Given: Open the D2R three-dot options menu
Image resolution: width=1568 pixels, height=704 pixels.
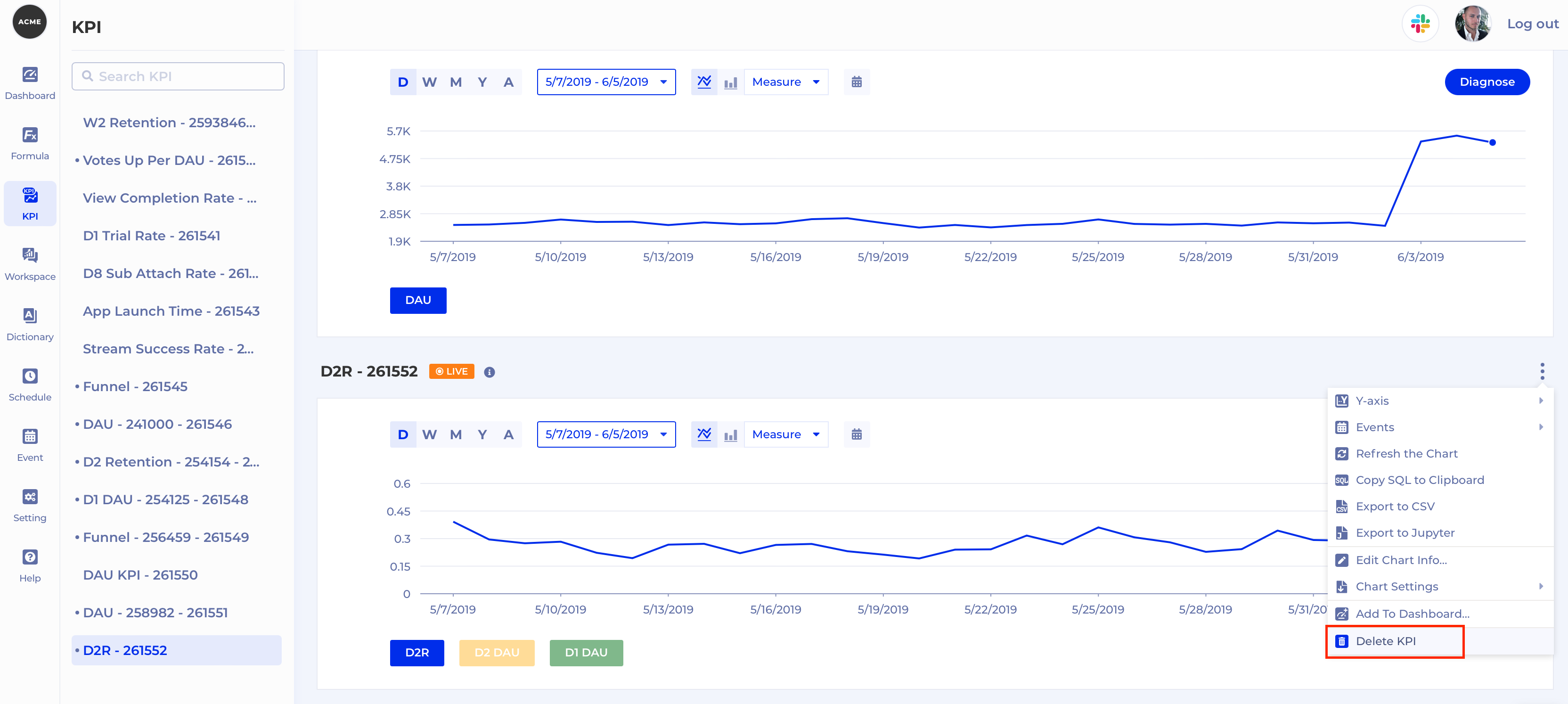Looking at the screenshot, I should pyautogui.click(x=1542, y=371).
